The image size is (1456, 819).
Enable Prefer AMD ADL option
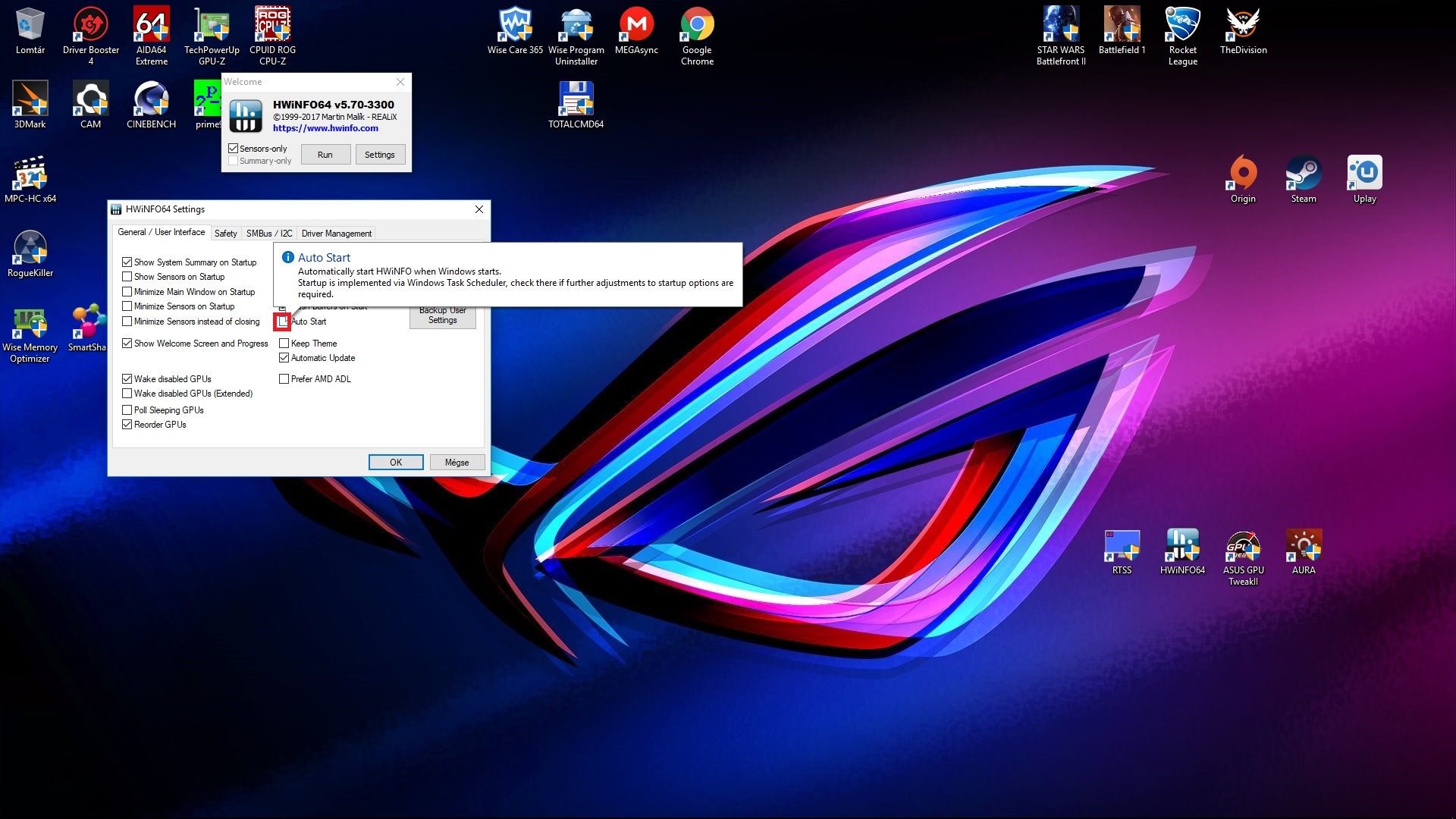click(284, 379)
